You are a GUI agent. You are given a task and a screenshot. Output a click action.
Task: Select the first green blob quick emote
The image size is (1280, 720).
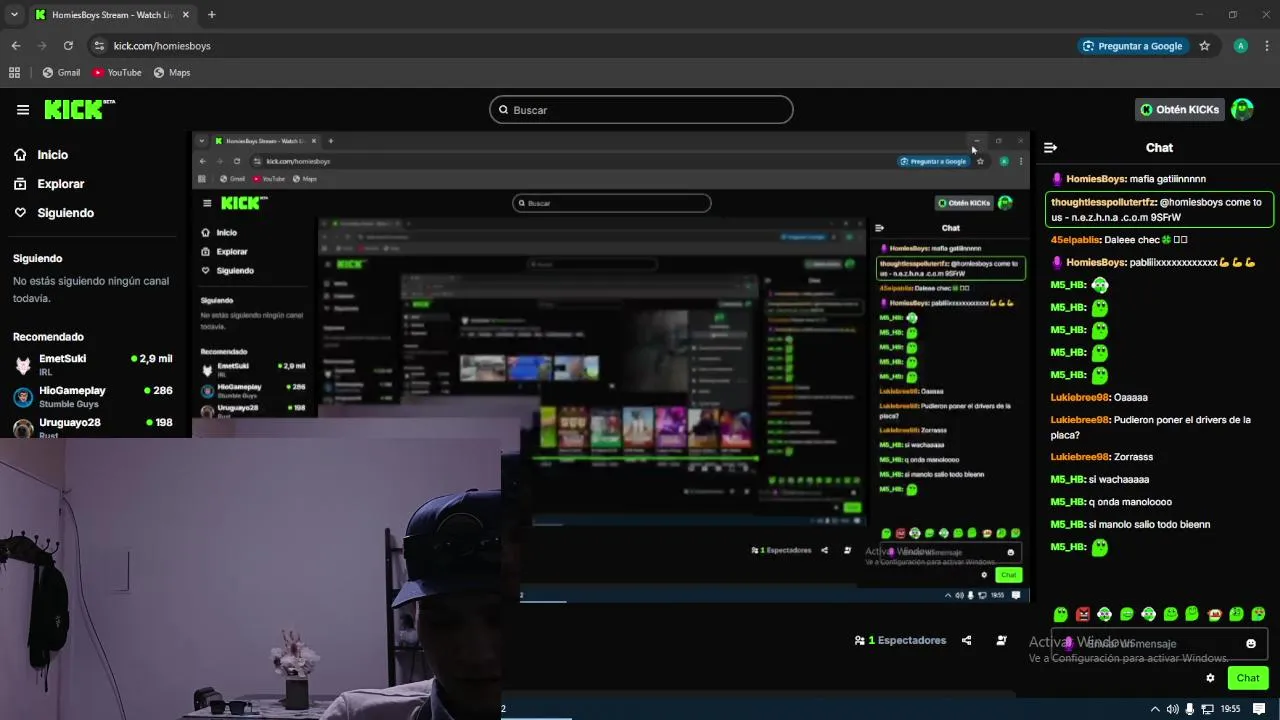click(1060, 614)
